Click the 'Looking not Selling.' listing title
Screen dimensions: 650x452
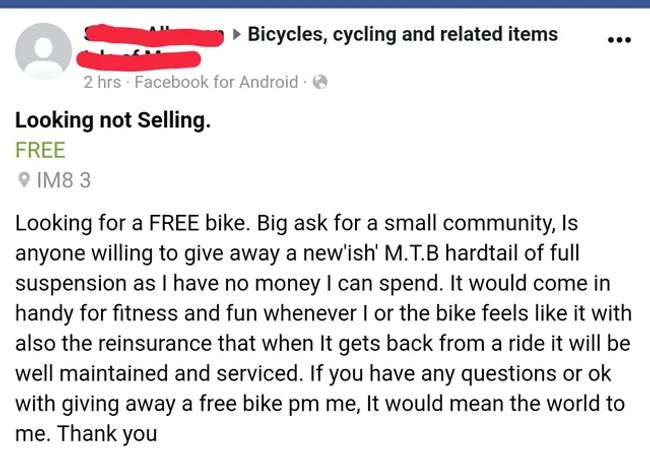(x=113, y=121)
